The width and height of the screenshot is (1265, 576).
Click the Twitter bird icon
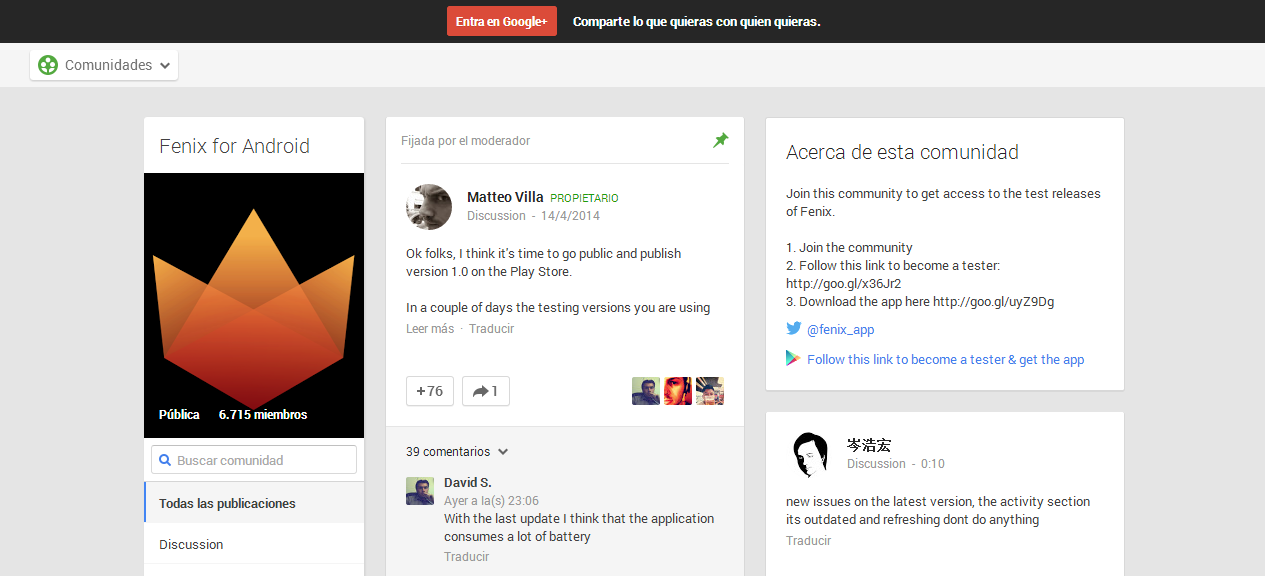pos(794,328)
